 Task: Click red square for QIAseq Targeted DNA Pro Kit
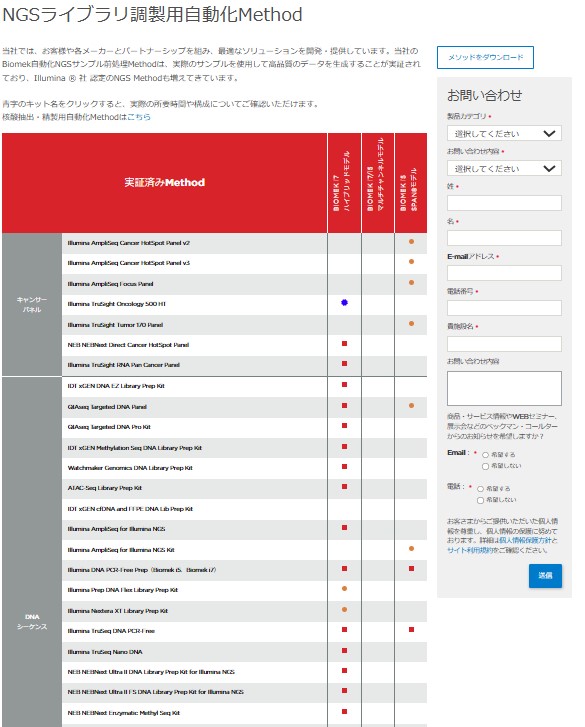344,425
